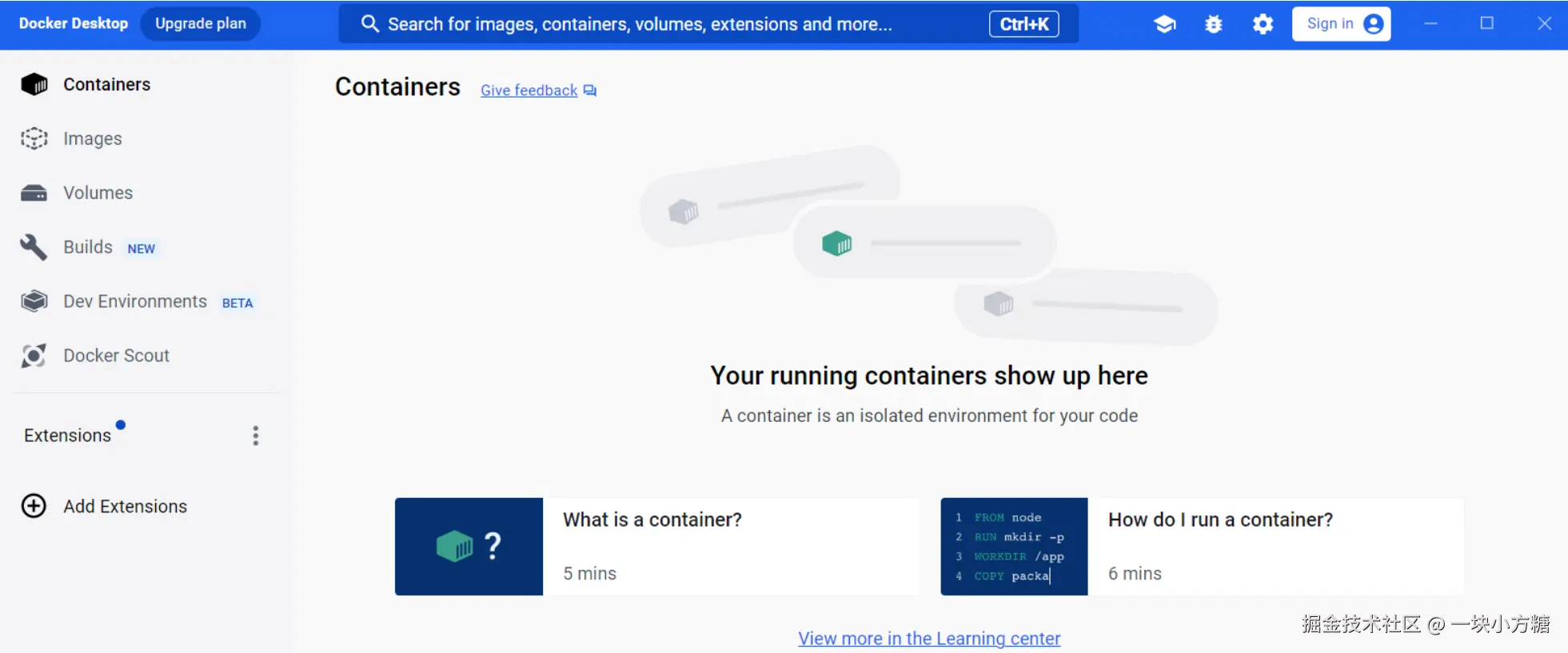Open the Extensions three-dot menu
Image resolution: width=1568 pixels, height=653 pixels.
[x=256, y=436]
